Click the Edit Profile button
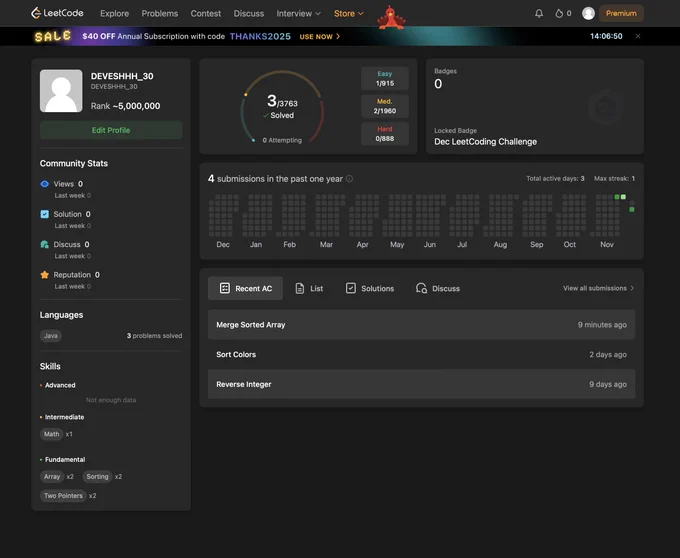Viewport: 680px width, 558px height. click(111, 130)
